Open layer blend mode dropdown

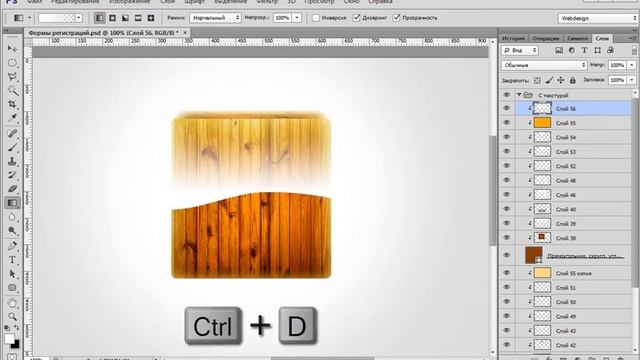[x=544, y=65]
